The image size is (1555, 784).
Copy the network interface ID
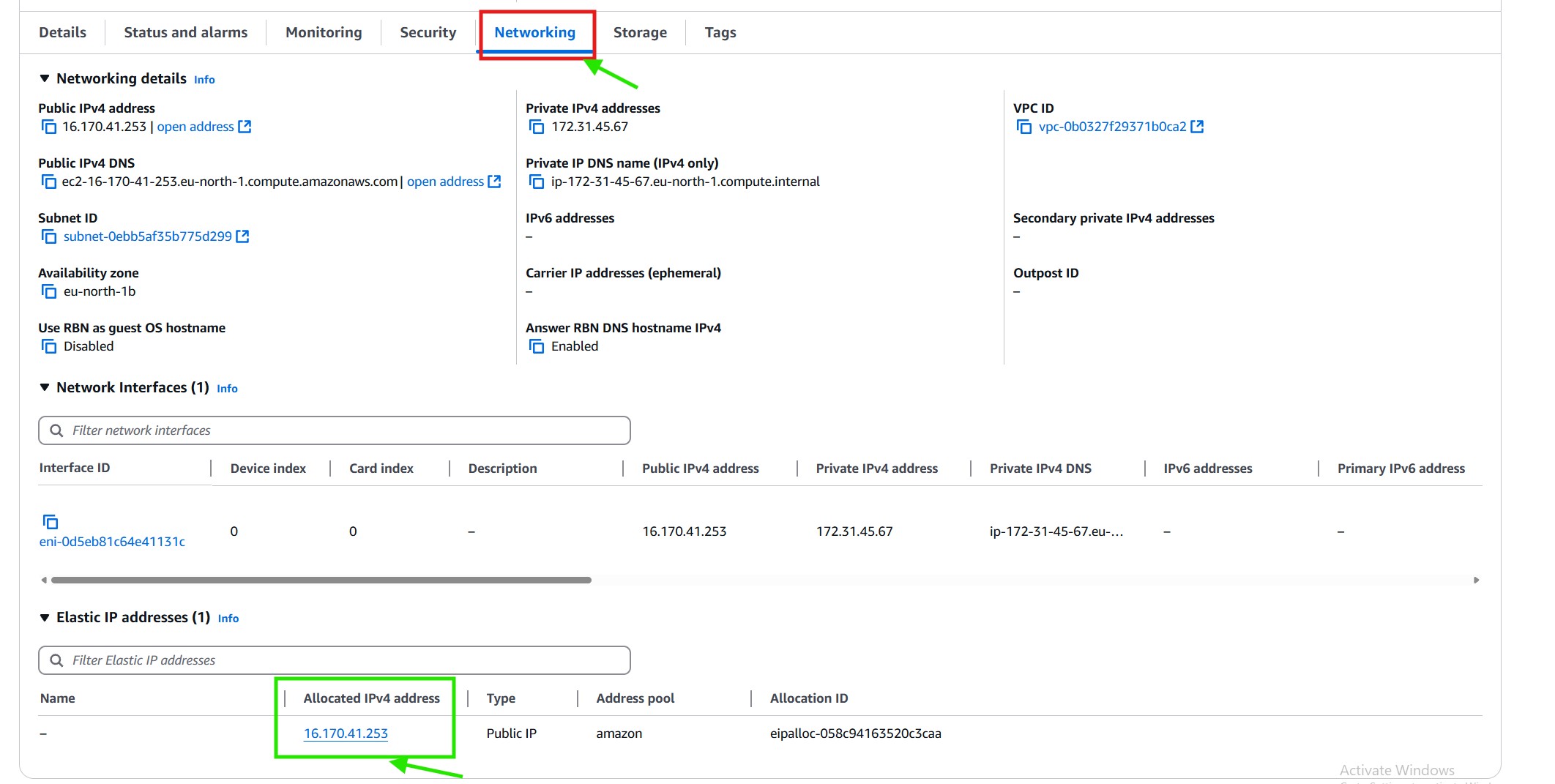[x=50, y=522]
